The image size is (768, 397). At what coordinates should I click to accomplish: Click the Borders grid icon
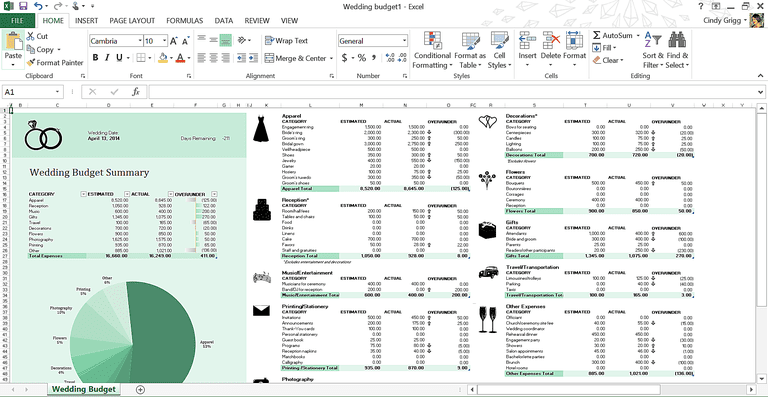point(141,58)
